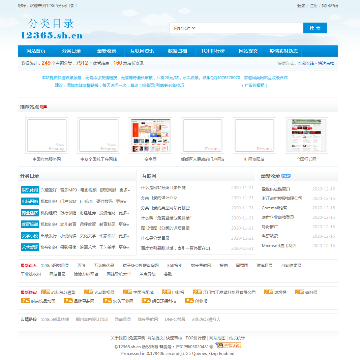This screenshot has width=360, height=360.
Task: Open the third blue navigation bar item
Action: (x=107, y=51)
